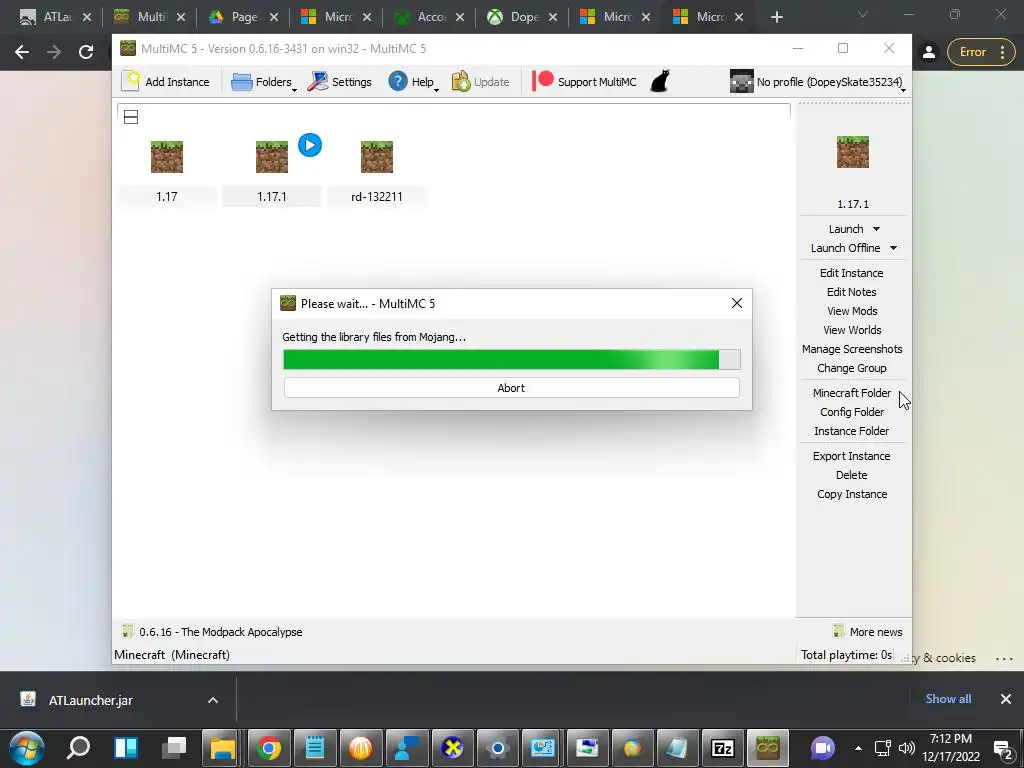Click Edit Notes
This screenshot has height=768, width=1024.
click(x=852, y=292)
